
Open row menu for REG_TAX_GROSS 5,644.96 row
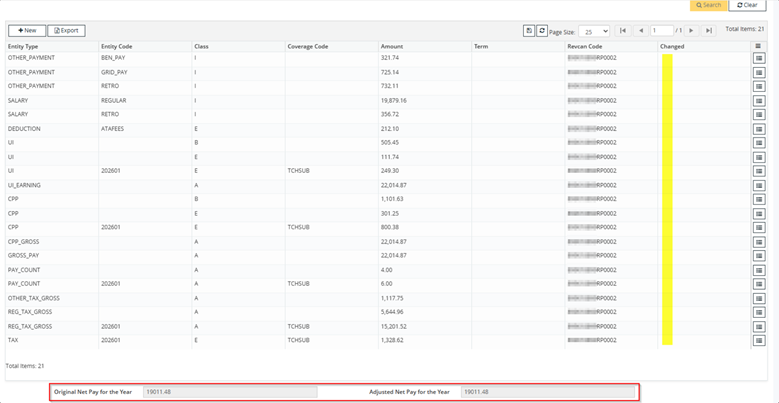[x=759, y=313]
